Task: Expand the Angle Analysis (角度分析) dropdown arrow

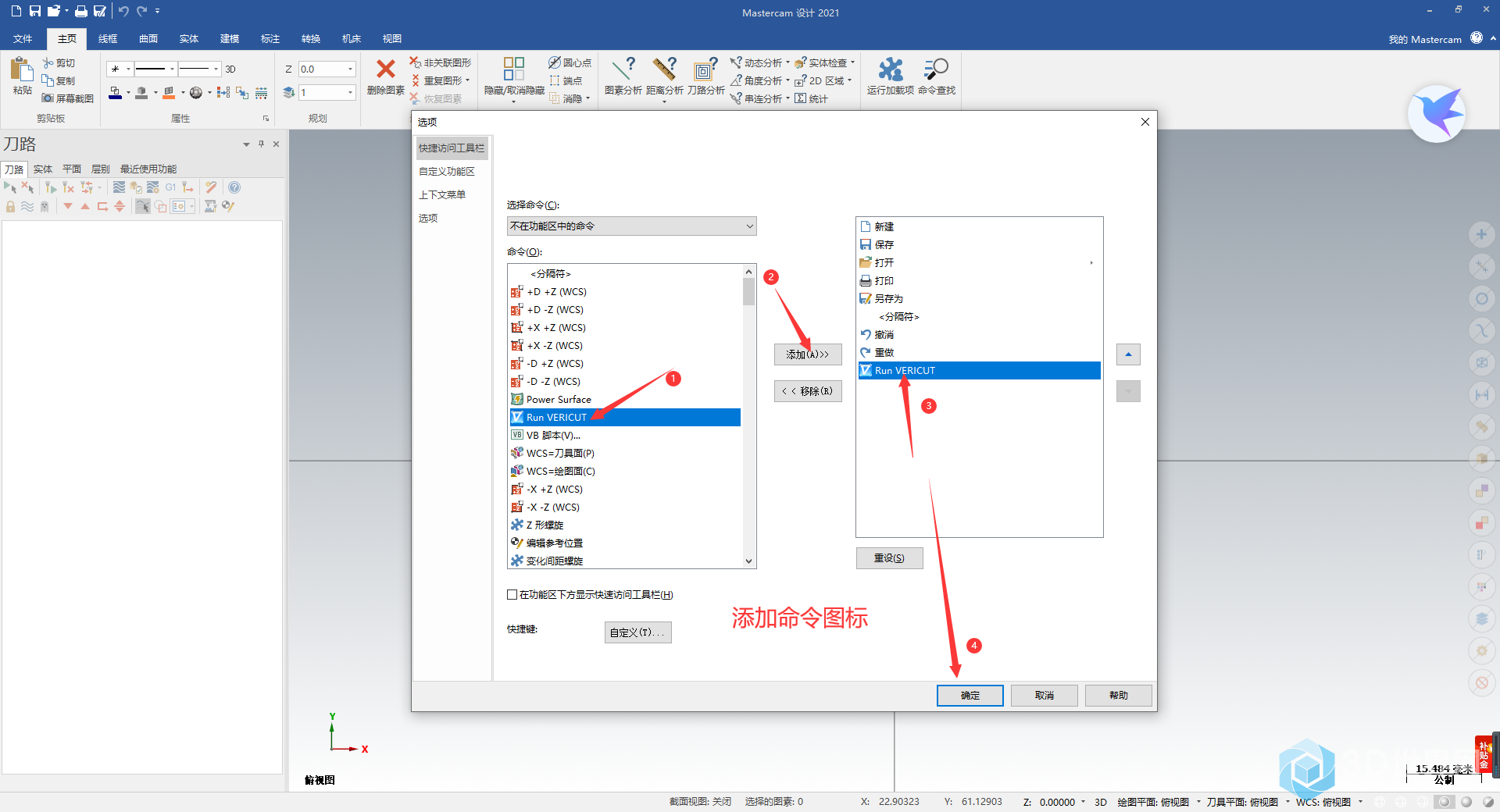Action: click(x=787, y=80)
